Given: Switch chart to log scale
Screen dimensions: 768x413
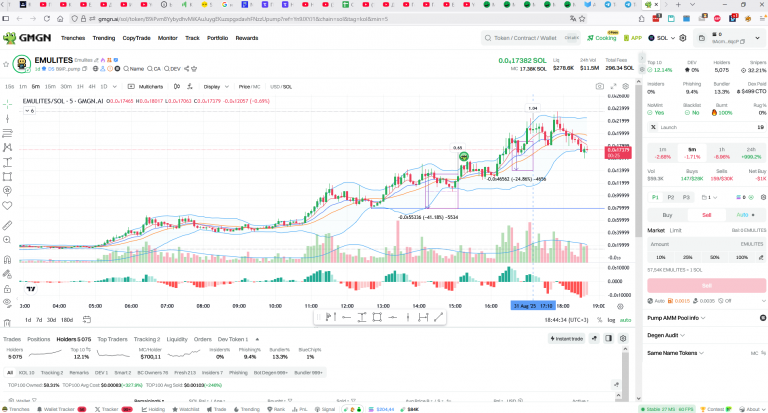Looking at the screenshot, I should click(611, 320).
